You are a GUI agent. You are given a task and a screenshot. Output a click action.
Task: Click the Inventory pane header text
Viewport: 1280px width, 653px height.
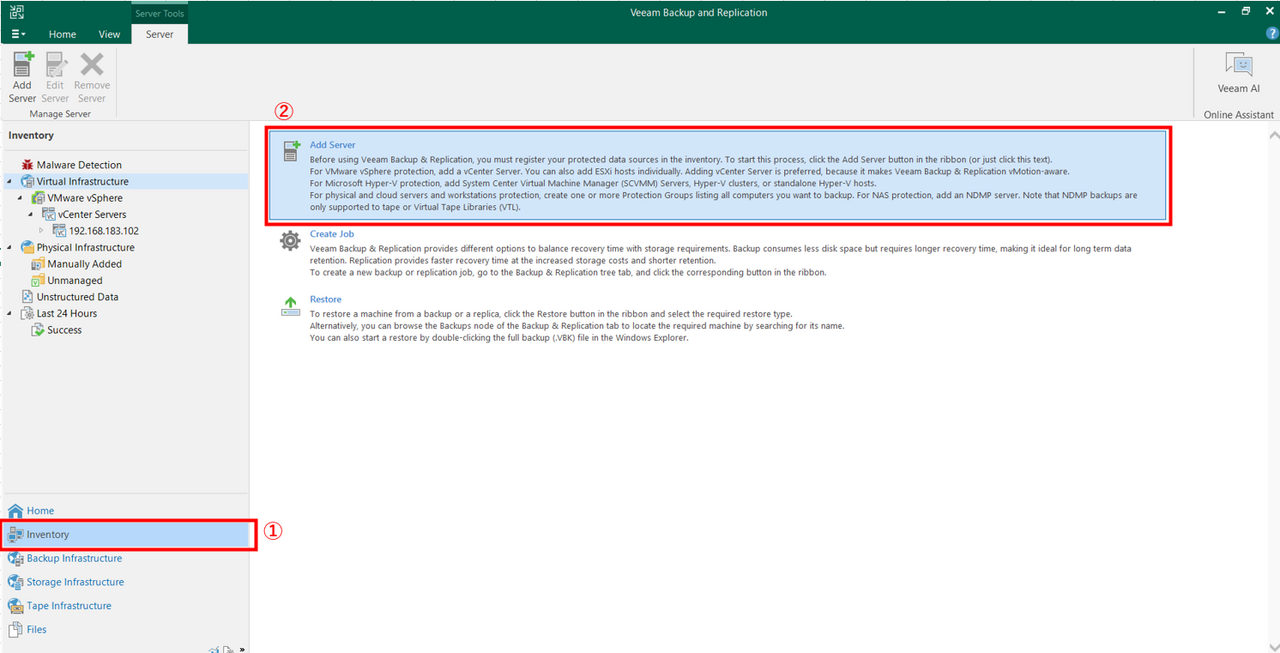[x=31, y=135]
